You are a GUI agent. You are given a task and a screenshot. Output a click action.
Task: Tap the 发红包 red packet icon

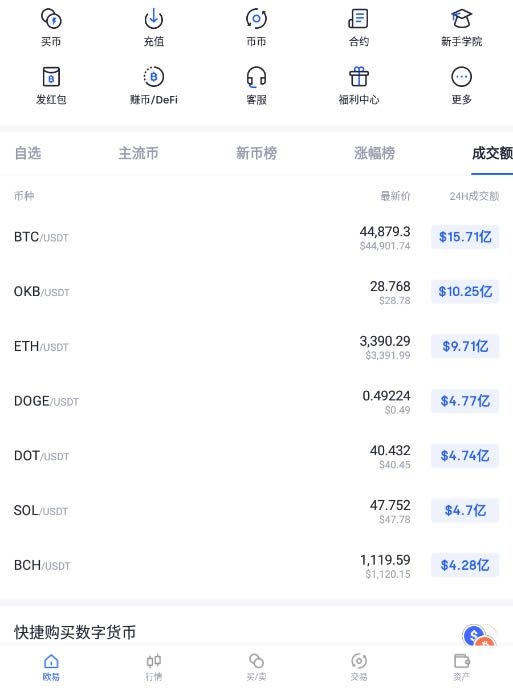51,77
